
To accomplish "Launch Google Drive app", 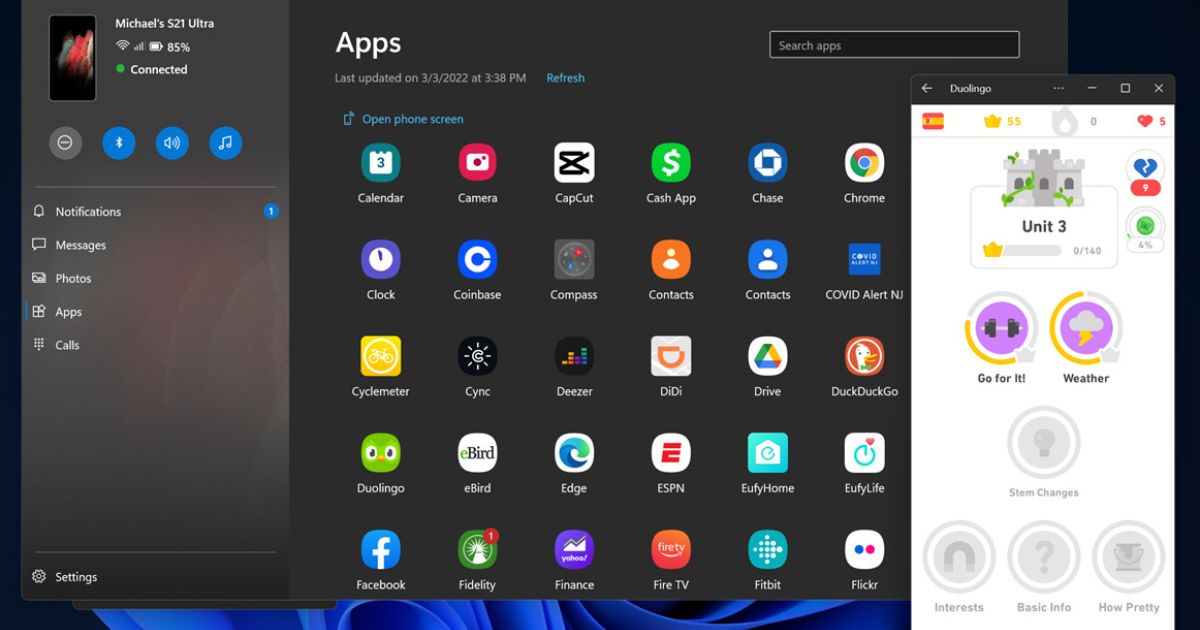I will (767, 356).
